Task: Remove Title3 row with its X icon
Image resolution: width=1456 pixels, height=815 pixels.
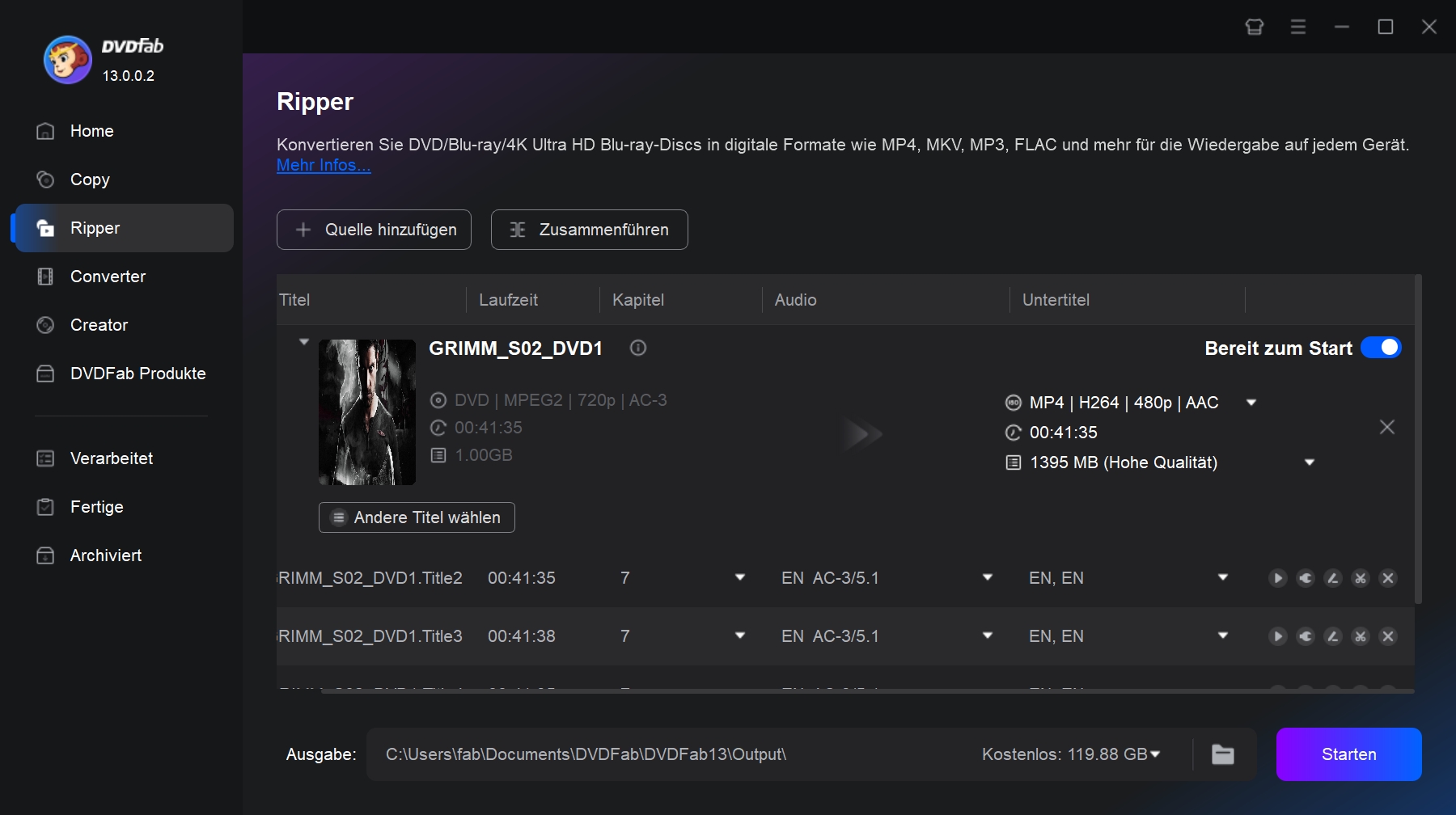Action: pos(1388,636)
